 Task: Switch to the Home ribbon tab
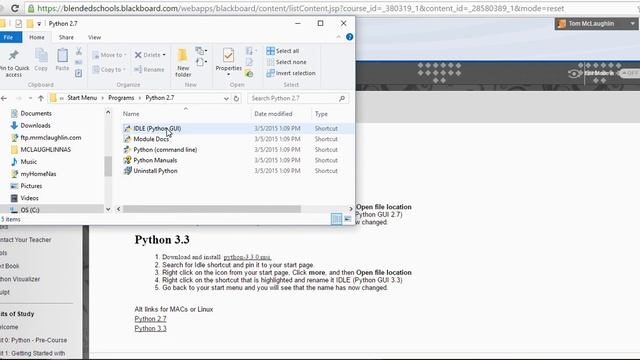pos(37,37)
